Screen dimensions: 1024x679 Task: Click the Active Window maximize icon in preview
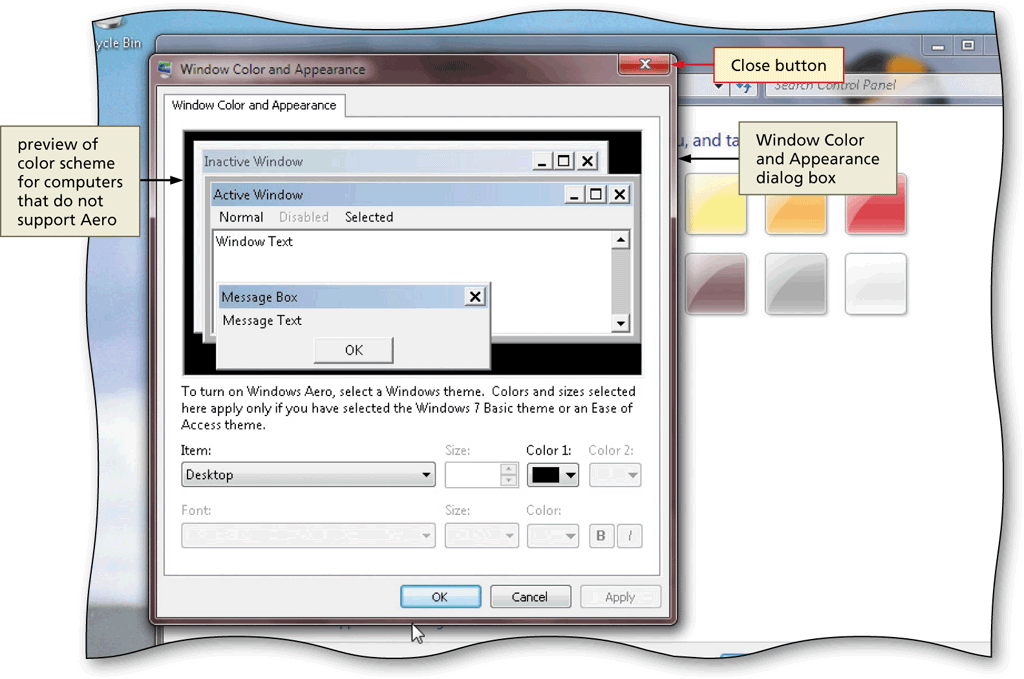(x=596, y=194)
